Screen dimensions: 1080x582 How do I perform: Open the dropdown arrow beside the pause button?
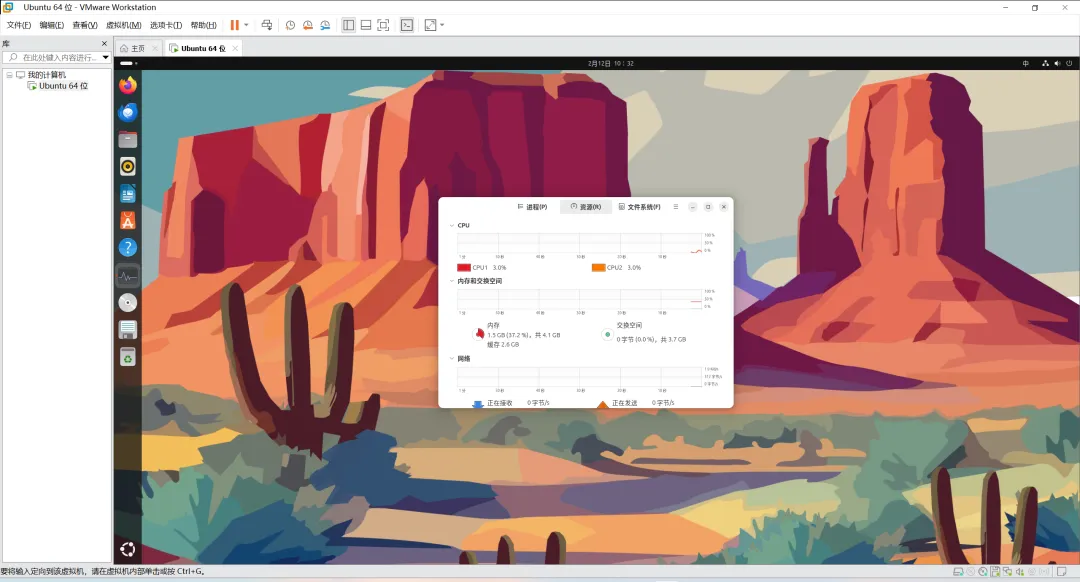[246, 25]
